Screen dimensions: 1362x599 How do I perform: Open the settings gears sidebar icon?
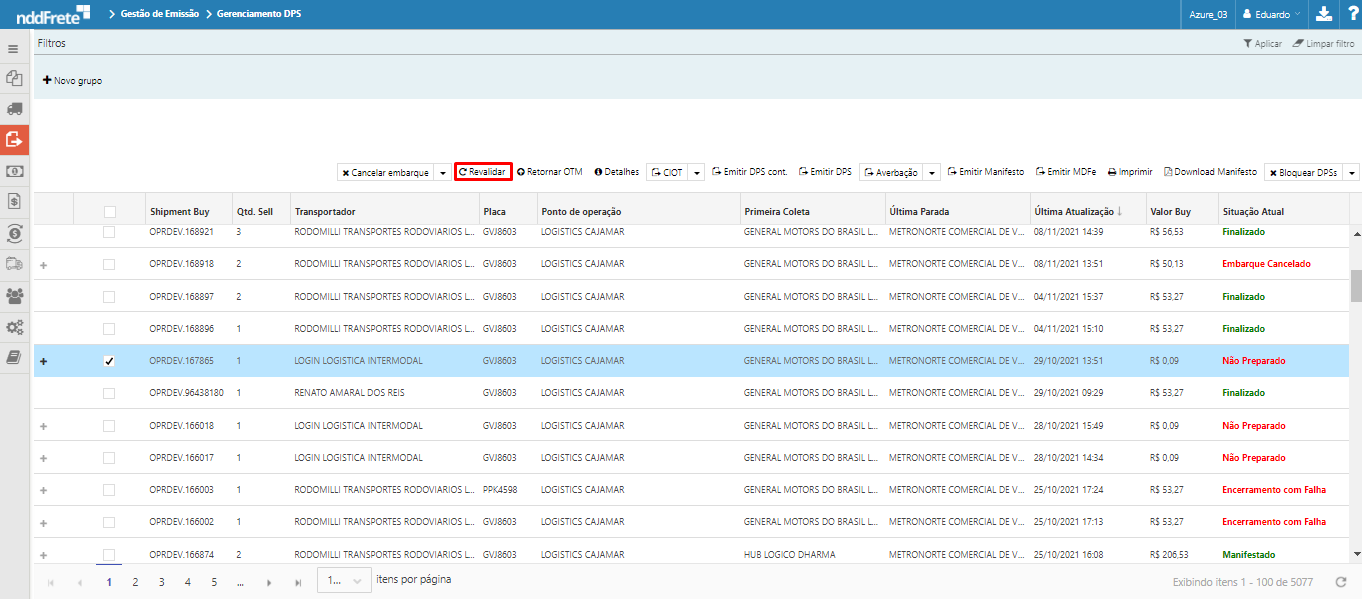coord(14,327)
